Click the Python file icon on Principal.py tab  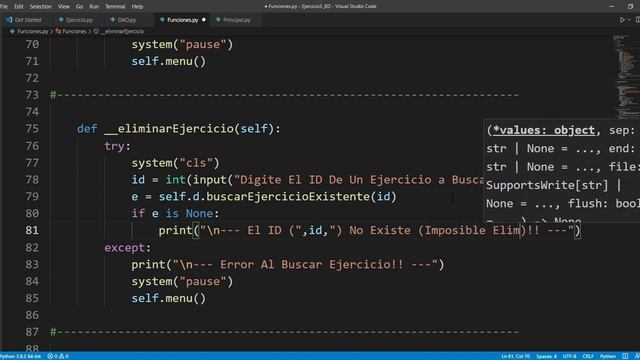218,20
